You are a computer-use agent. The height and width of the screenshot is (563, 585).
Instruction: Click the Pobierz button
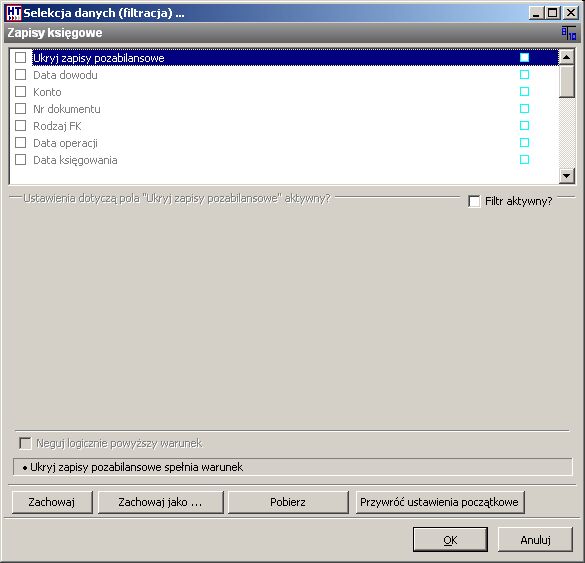(x=288, y=502)
